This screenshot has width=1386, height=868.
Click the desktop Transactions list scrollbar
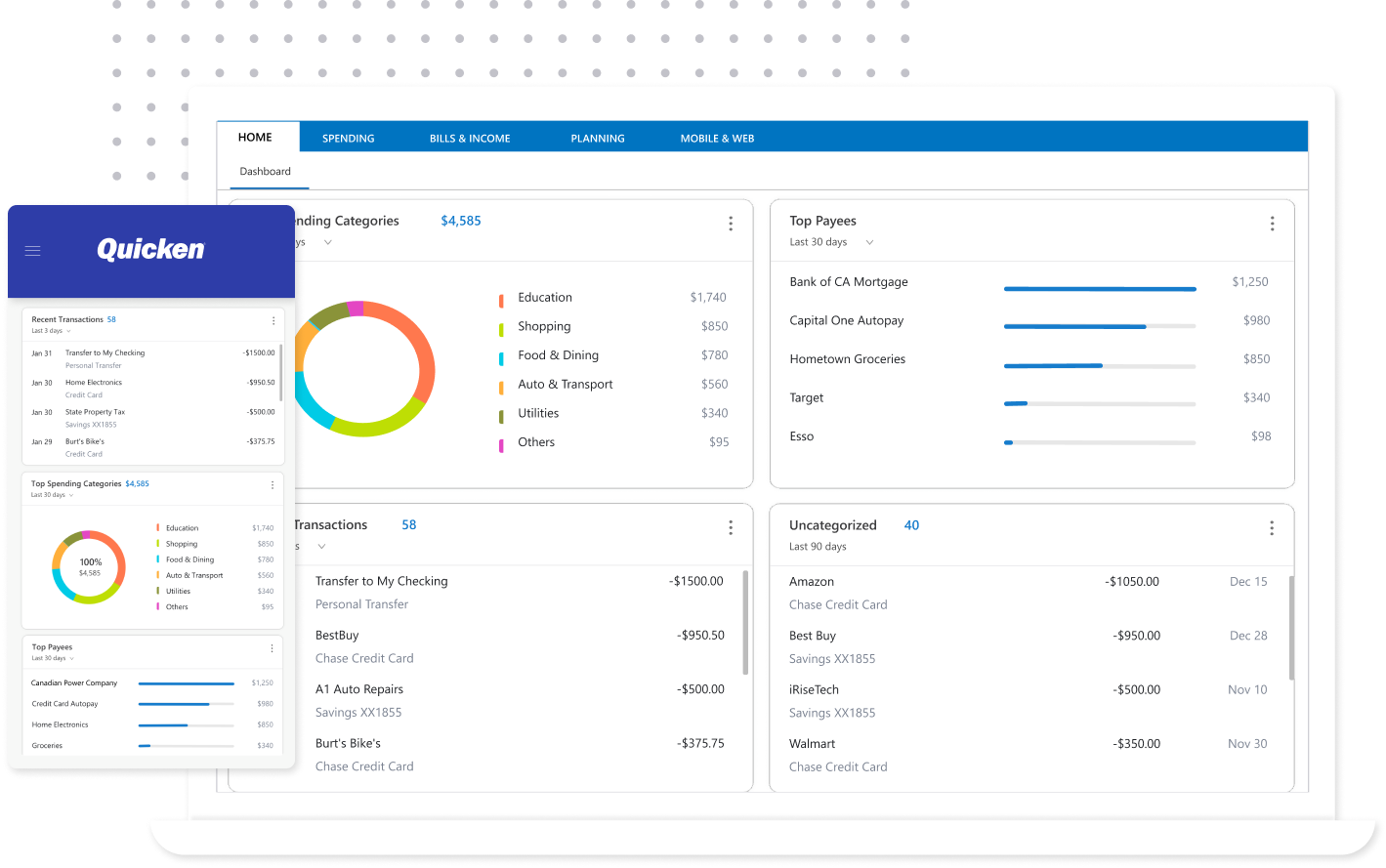coord(745,623)
